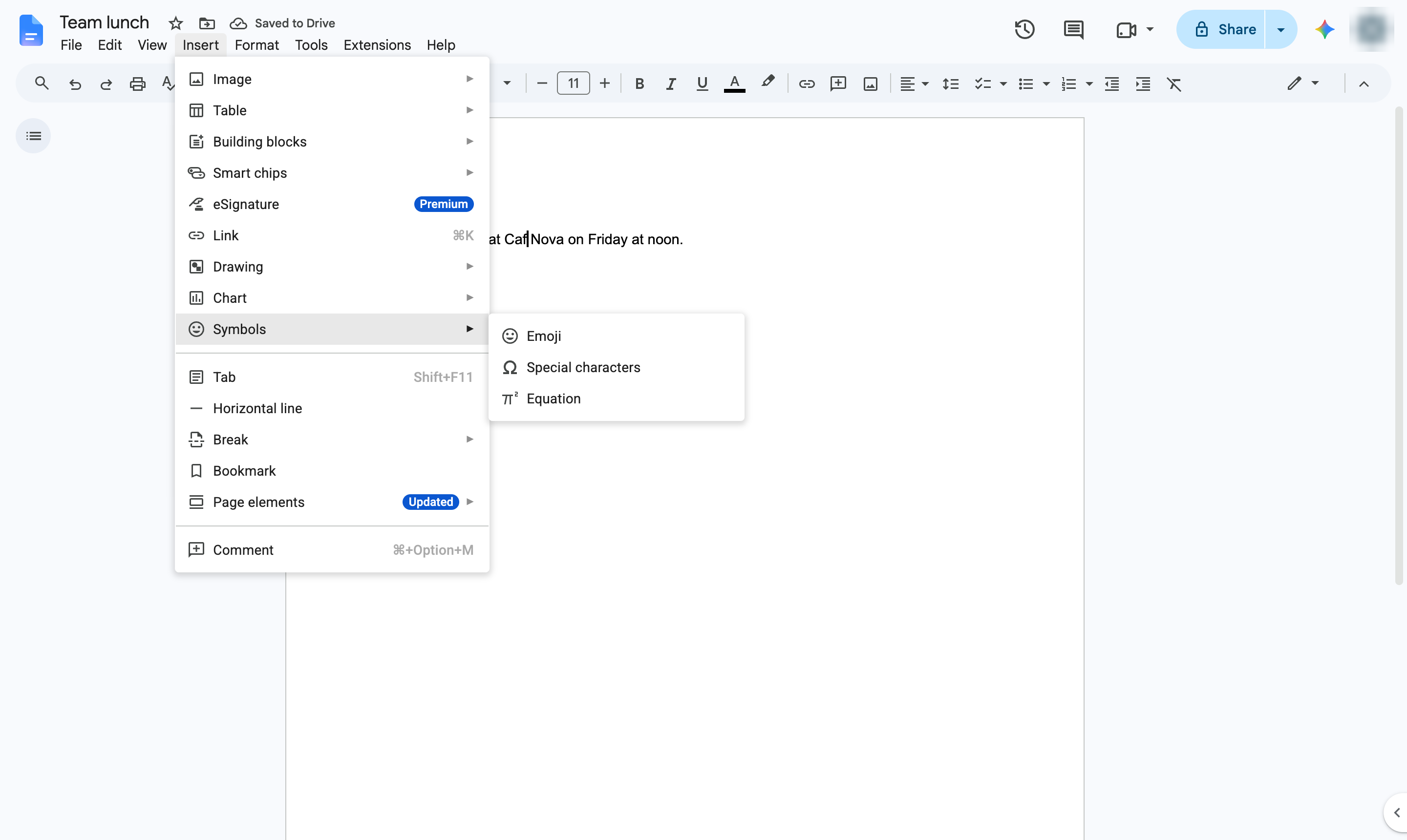This screenshot has width=1407, height=840.
Task: Open bulleted list options dropdown arrow
Action: (1046, 84)
